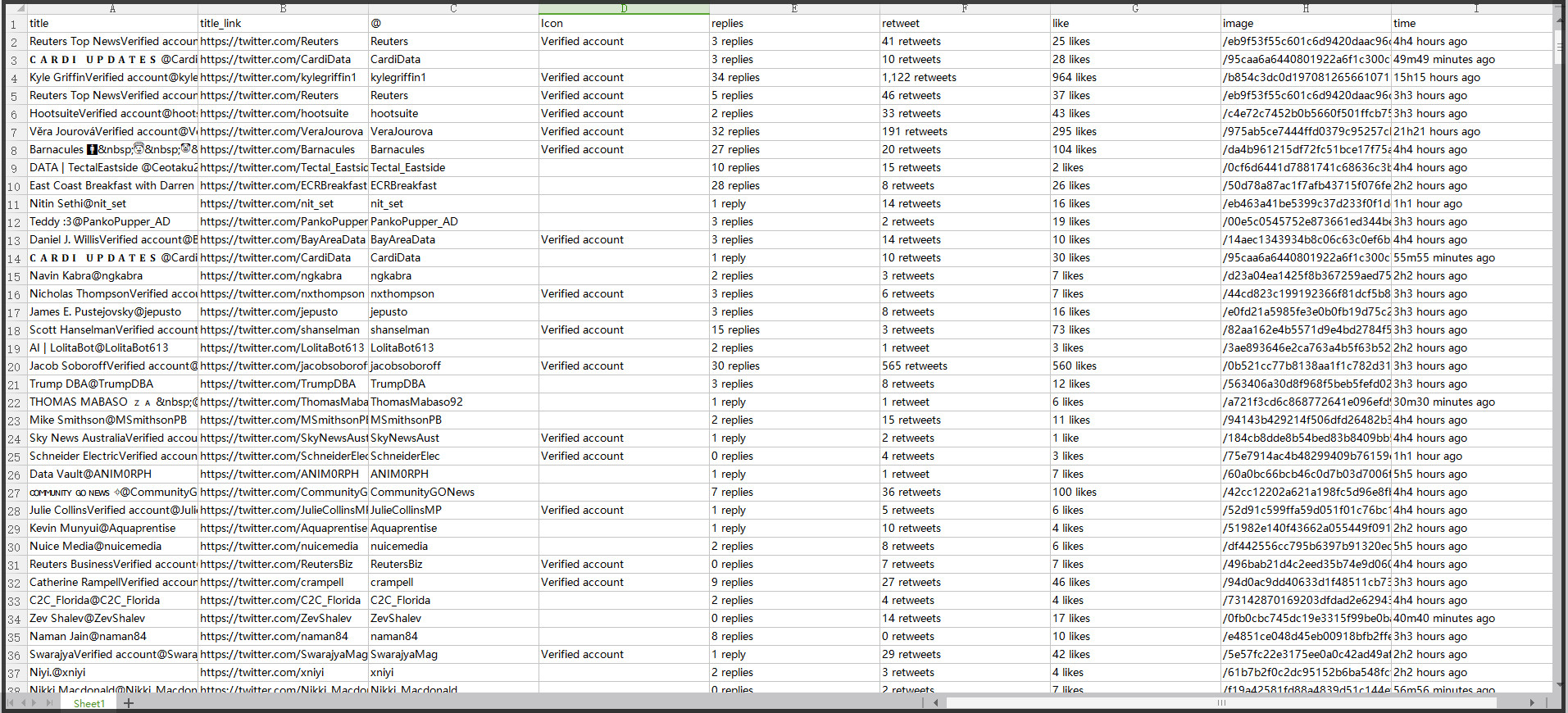Screen dimensions: 1568x713
Task: Select the '295 likes' cell
Action: click(x=1135, y=131)
